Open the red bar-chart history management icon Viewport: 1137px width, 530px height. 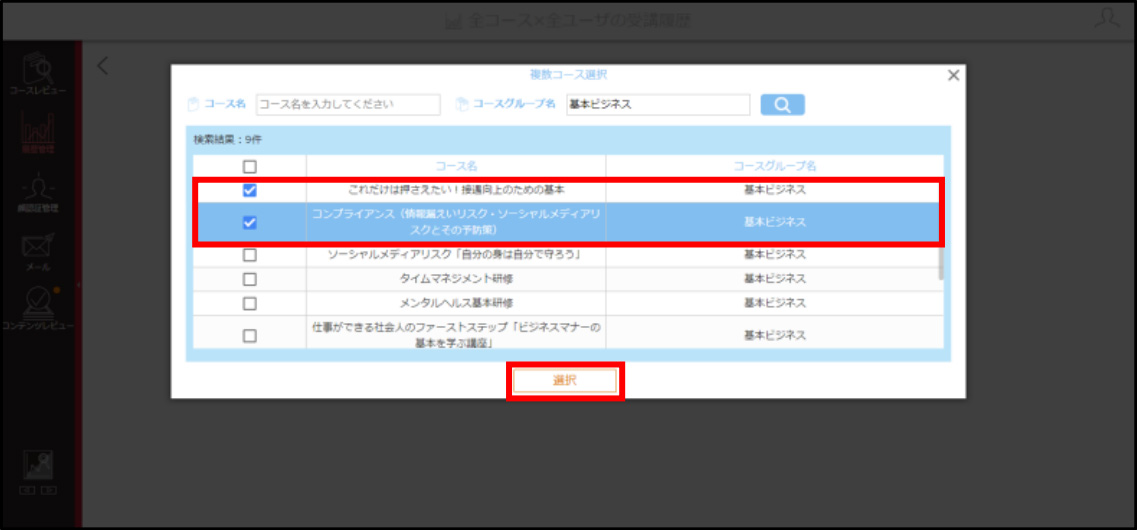tap(38, 133)
